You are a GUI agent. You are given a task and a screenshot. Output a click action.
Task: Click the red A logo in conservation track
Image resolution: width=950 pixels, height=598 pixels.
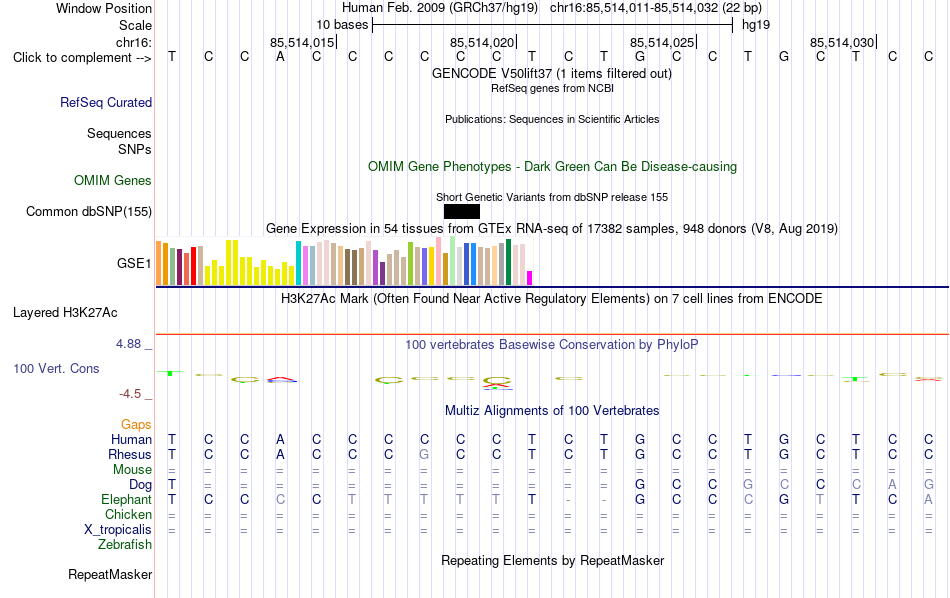pos(282,379)
